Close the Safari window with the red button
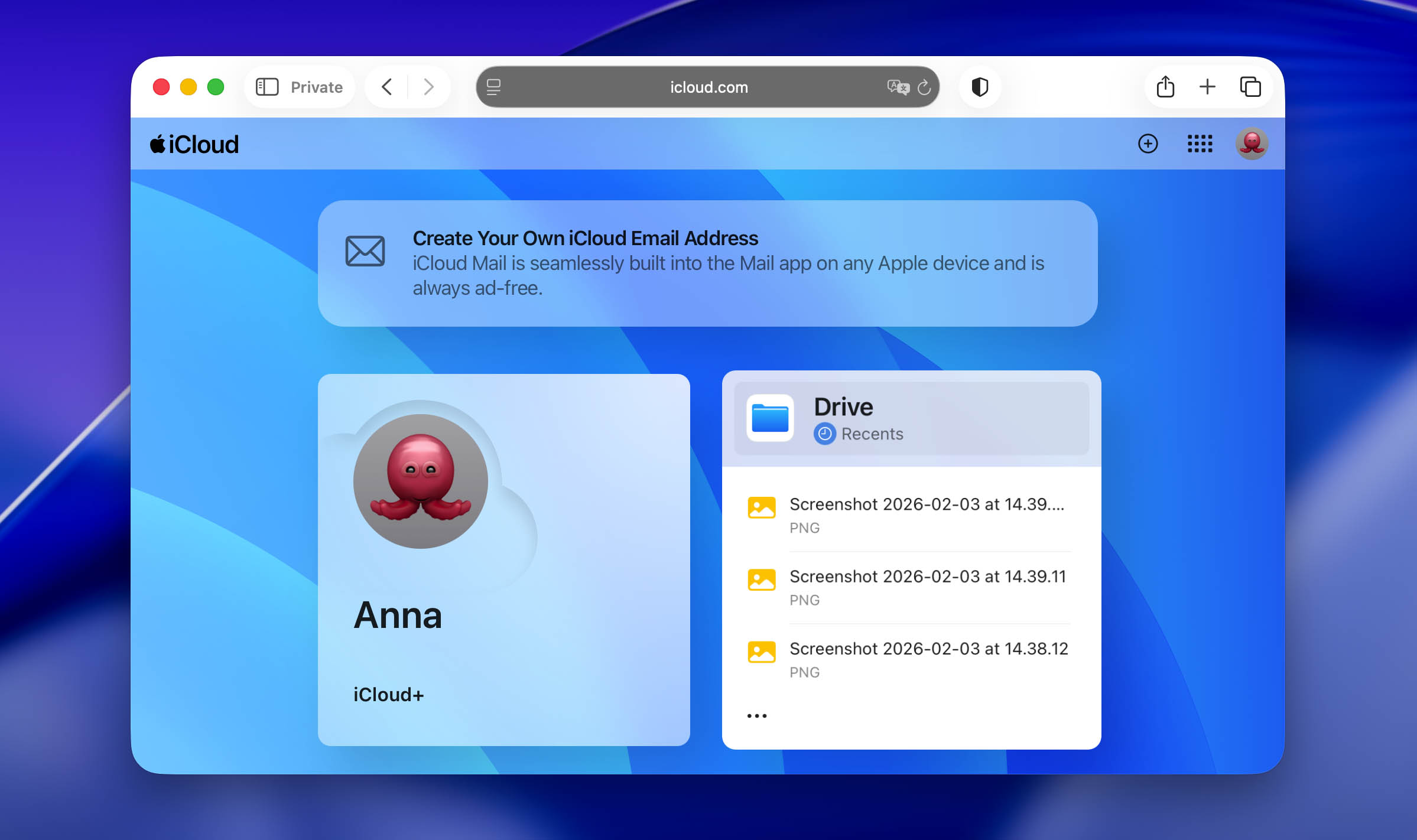This screenshot has width=1417, height=840. (x=161, y=87)
